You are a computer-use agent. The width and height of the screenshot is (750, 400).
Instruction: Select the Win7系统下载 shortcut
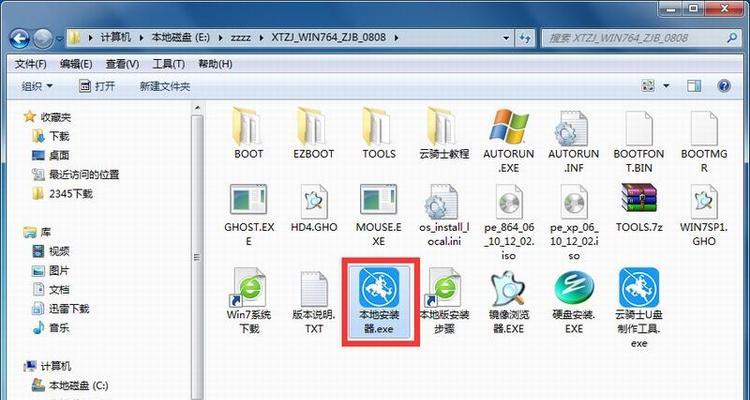(x=249, y=300)
